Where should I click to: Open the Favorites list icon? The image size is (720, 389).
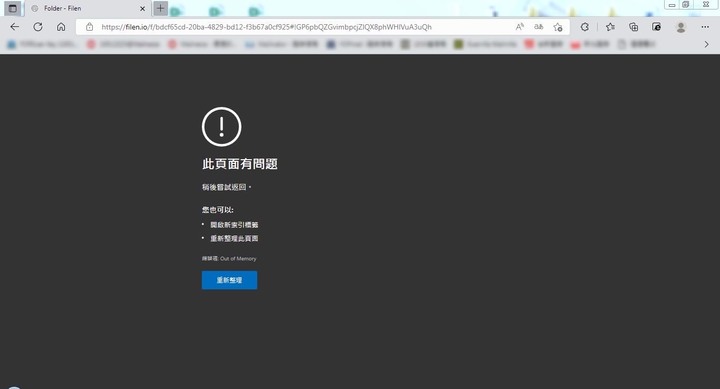[x=610, y=27]
